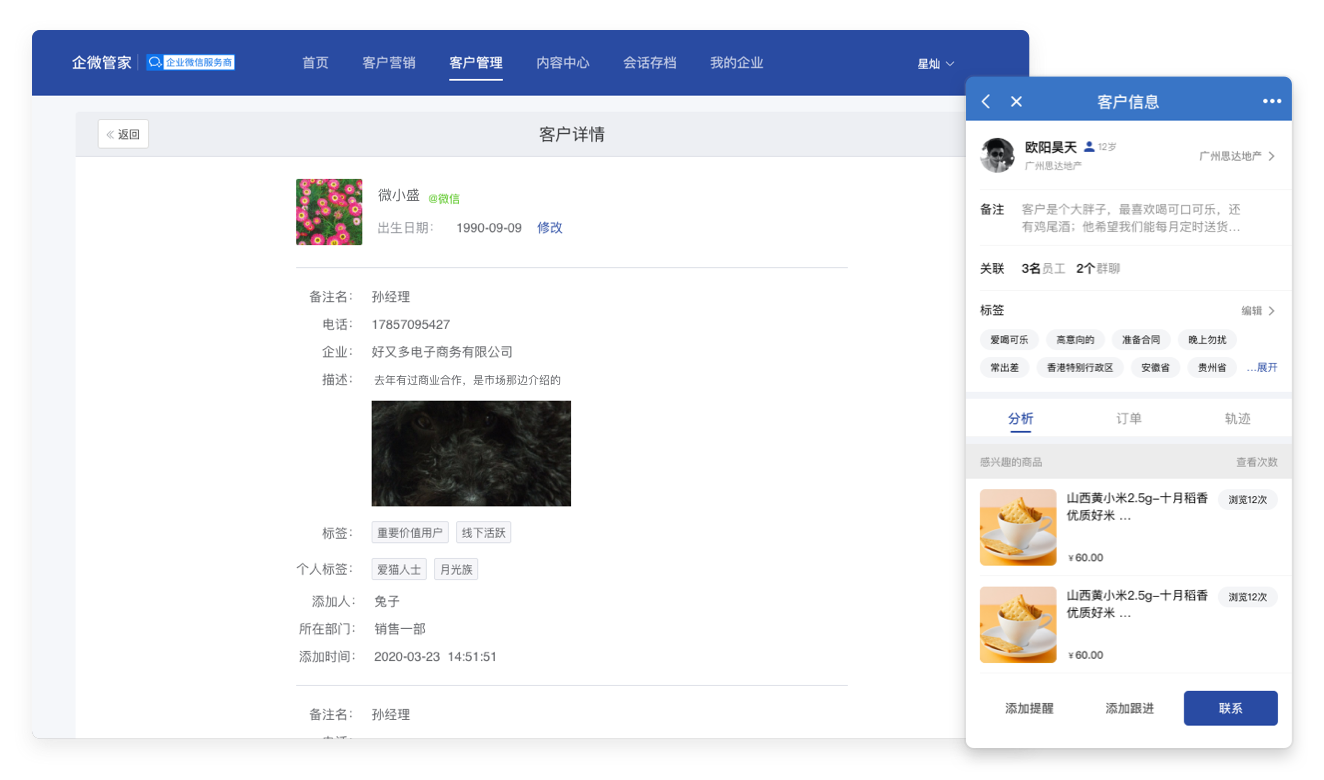1324x780 pixels.
Task: Select 客户管理 in the top navigation
Action: pyautogui.click(x=476, y=63)
